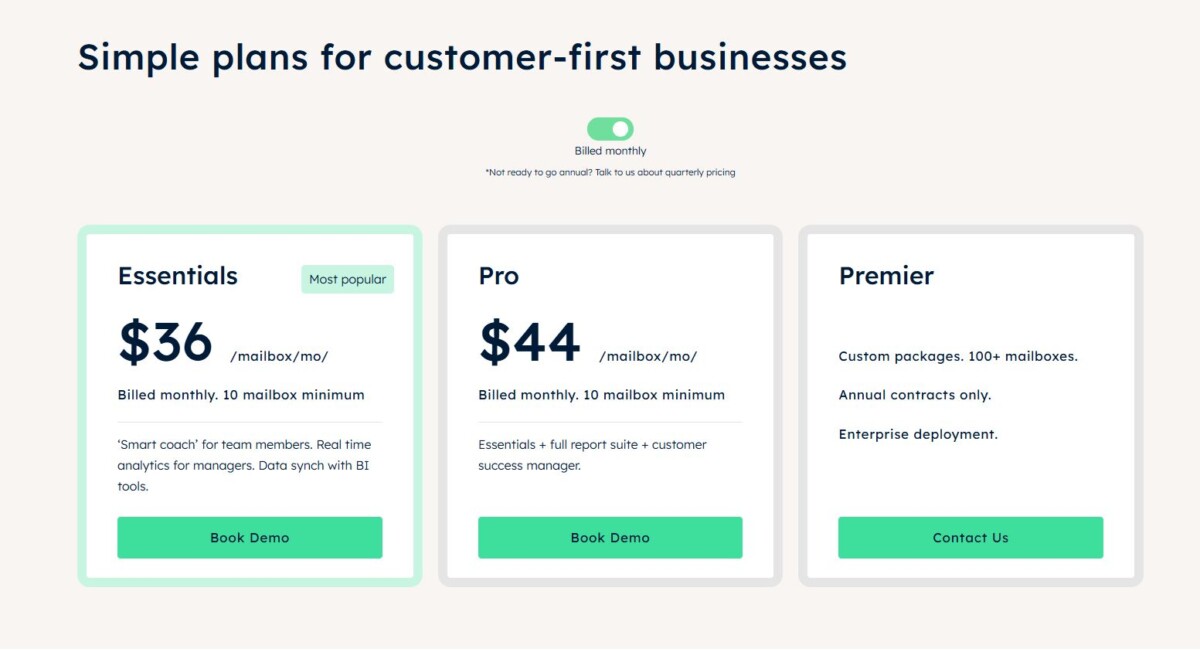
Task: Click the quarterly pricing note
Action: click(x=610, y=172)
